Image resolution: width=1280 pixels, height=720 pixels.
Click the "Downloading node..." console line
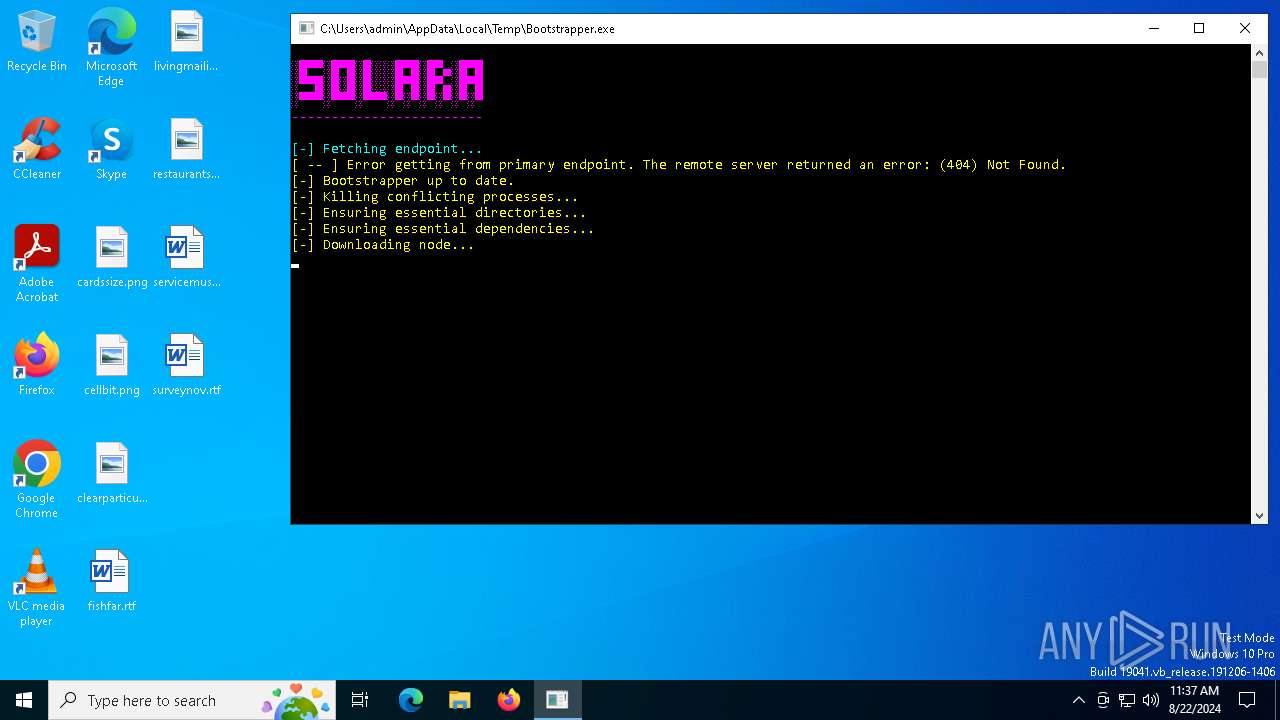click(383, 245)
